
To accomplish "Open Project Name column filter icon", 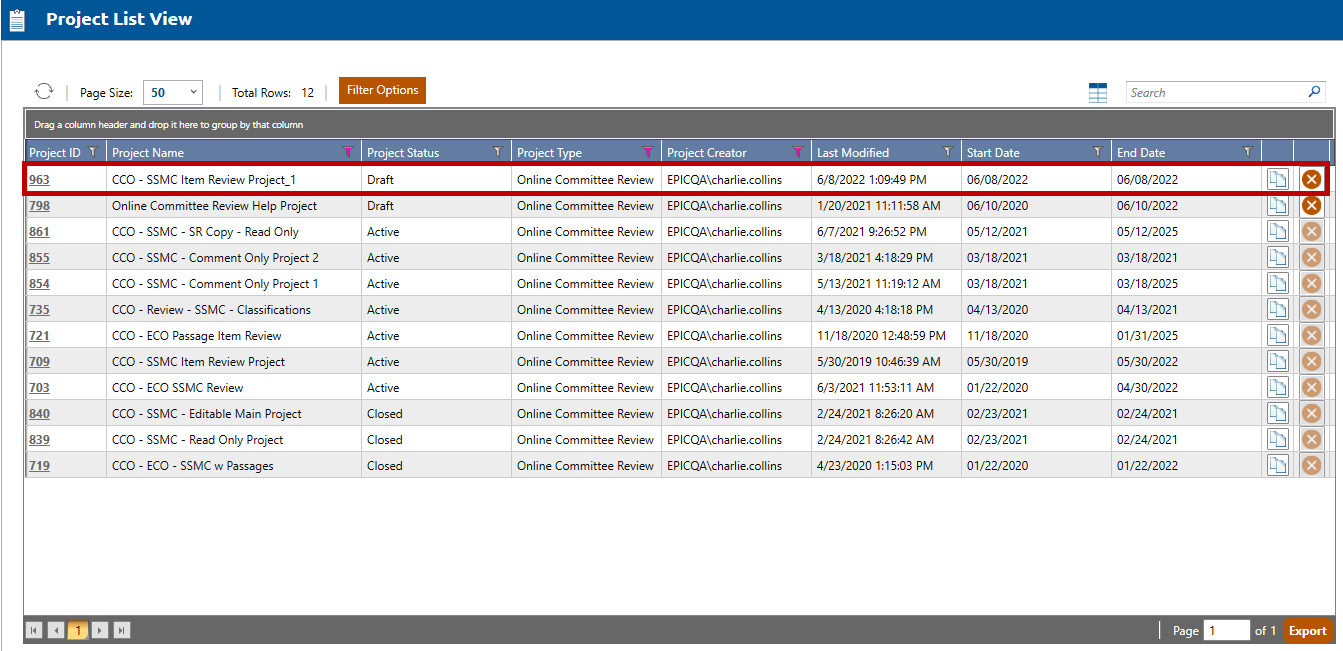I will [348, 152].
